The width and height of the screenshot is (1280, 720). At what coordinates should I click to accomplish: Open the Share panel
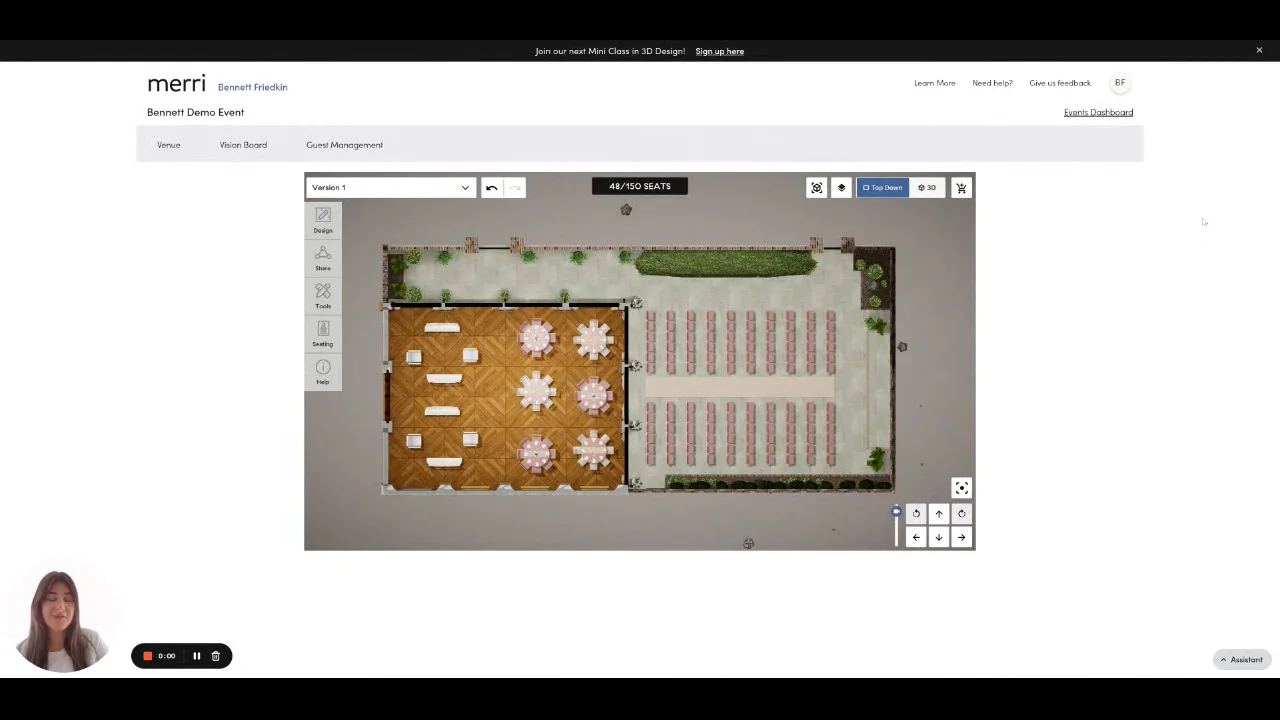(323, 258)
